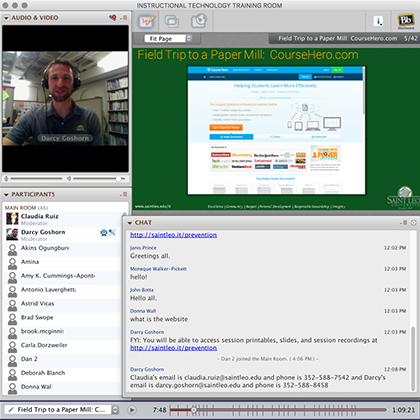Open the saintleo.it/prevention link at chat top
The width and height of the screenshot is (420, 420).
tap(173, 235)
